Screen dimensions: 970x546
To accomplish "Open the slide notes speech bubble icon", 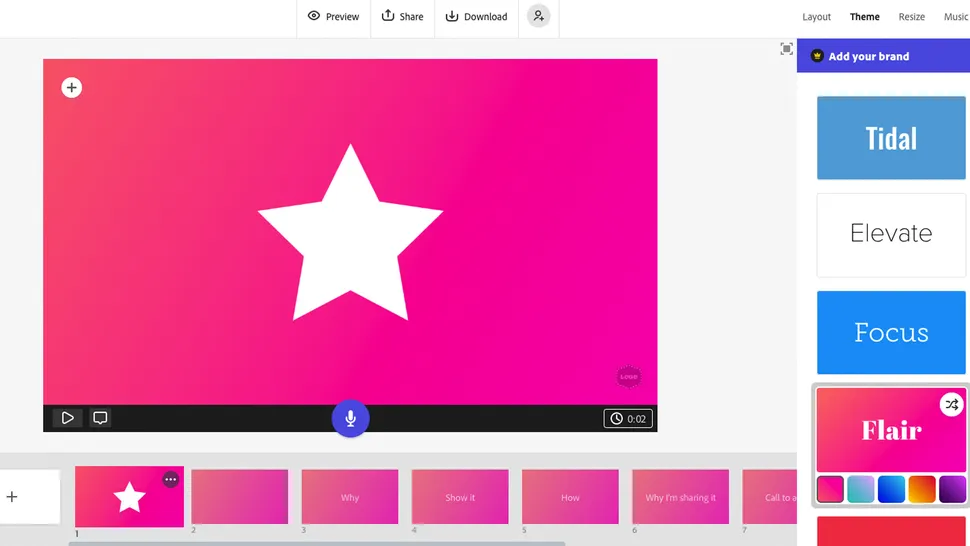I will (x=100, y=418).
